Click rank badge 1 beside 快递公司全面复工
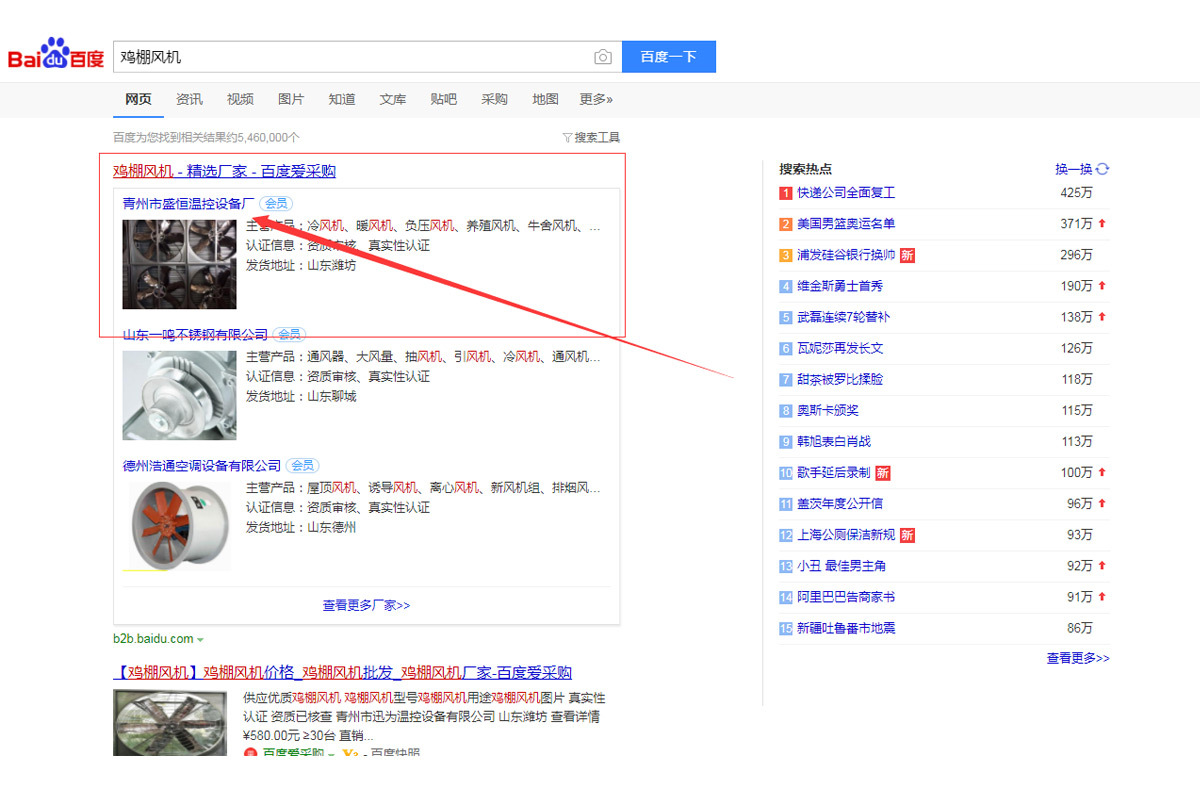Screen dimensions: 1200x797 [x=786, y=193]
